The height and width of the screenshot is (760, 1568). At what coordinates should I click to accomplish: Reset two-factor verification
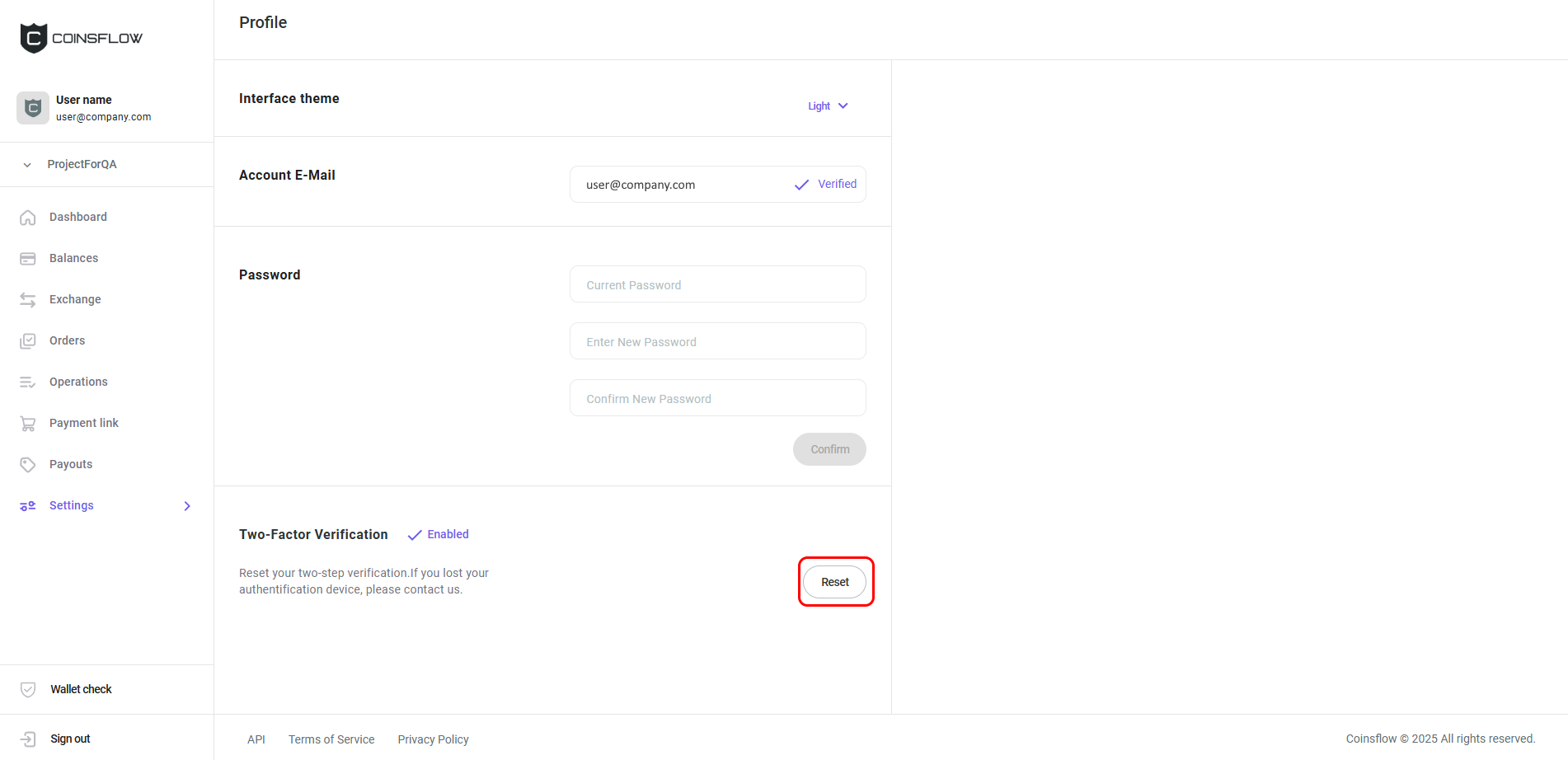click(x=835, y=581)
